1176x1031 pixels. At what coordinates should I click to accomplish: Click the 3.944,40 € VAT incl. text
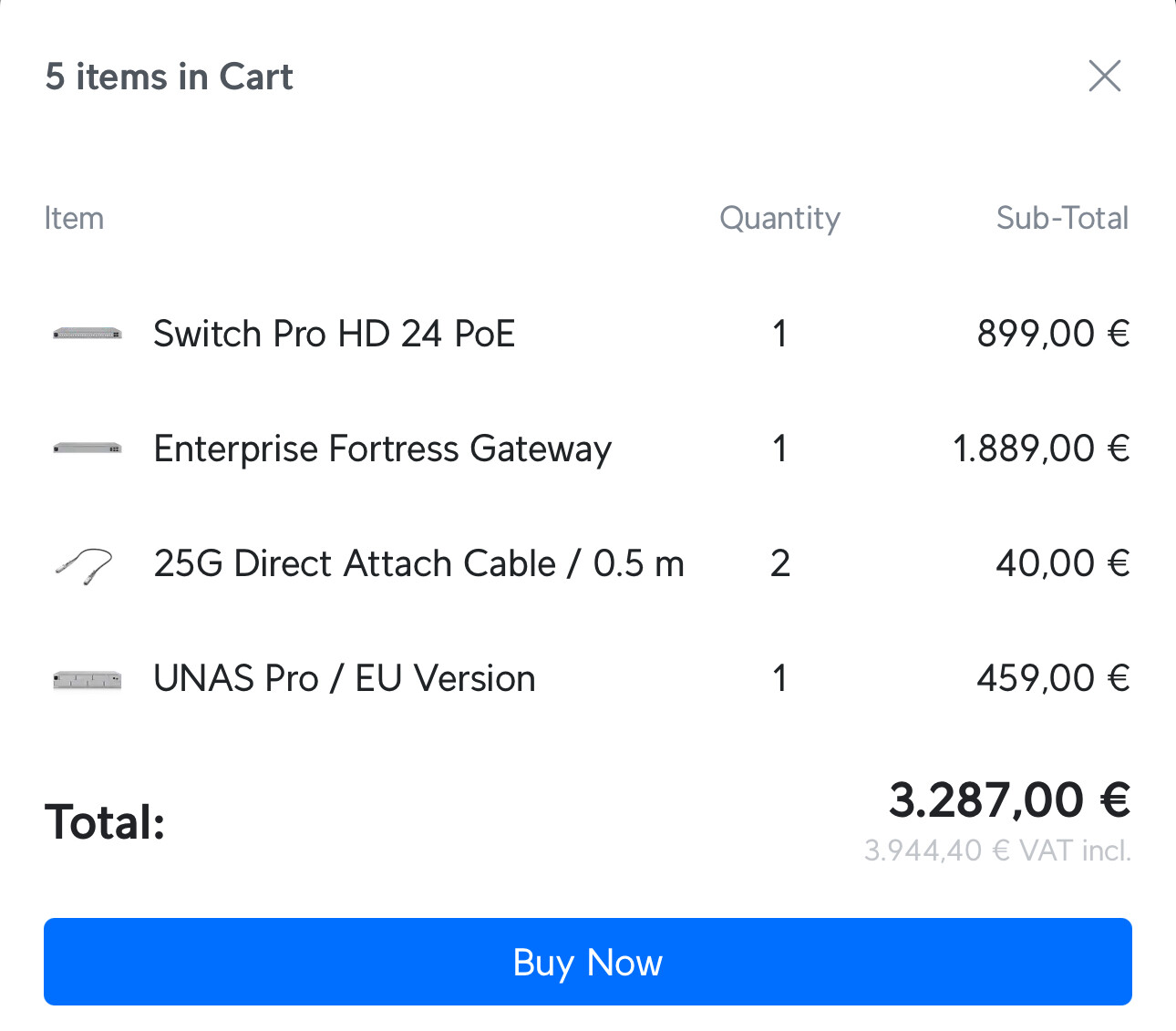pos(997,851)
